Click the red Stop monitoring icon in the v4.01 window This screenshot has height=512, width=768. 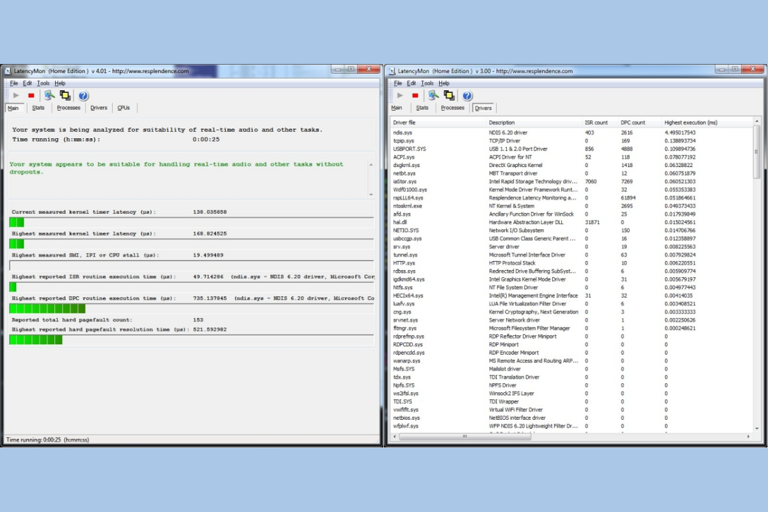(x=31, y=96)
